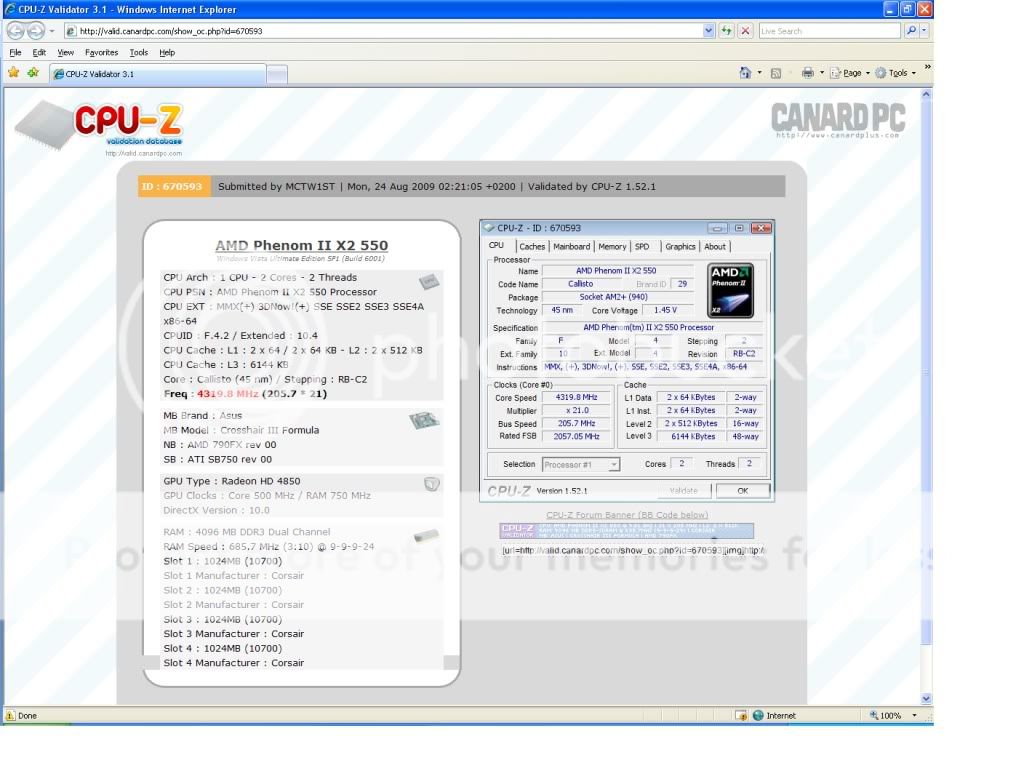
Task: Go back with the browser Back arrow
Action: (x=16, y=31)
